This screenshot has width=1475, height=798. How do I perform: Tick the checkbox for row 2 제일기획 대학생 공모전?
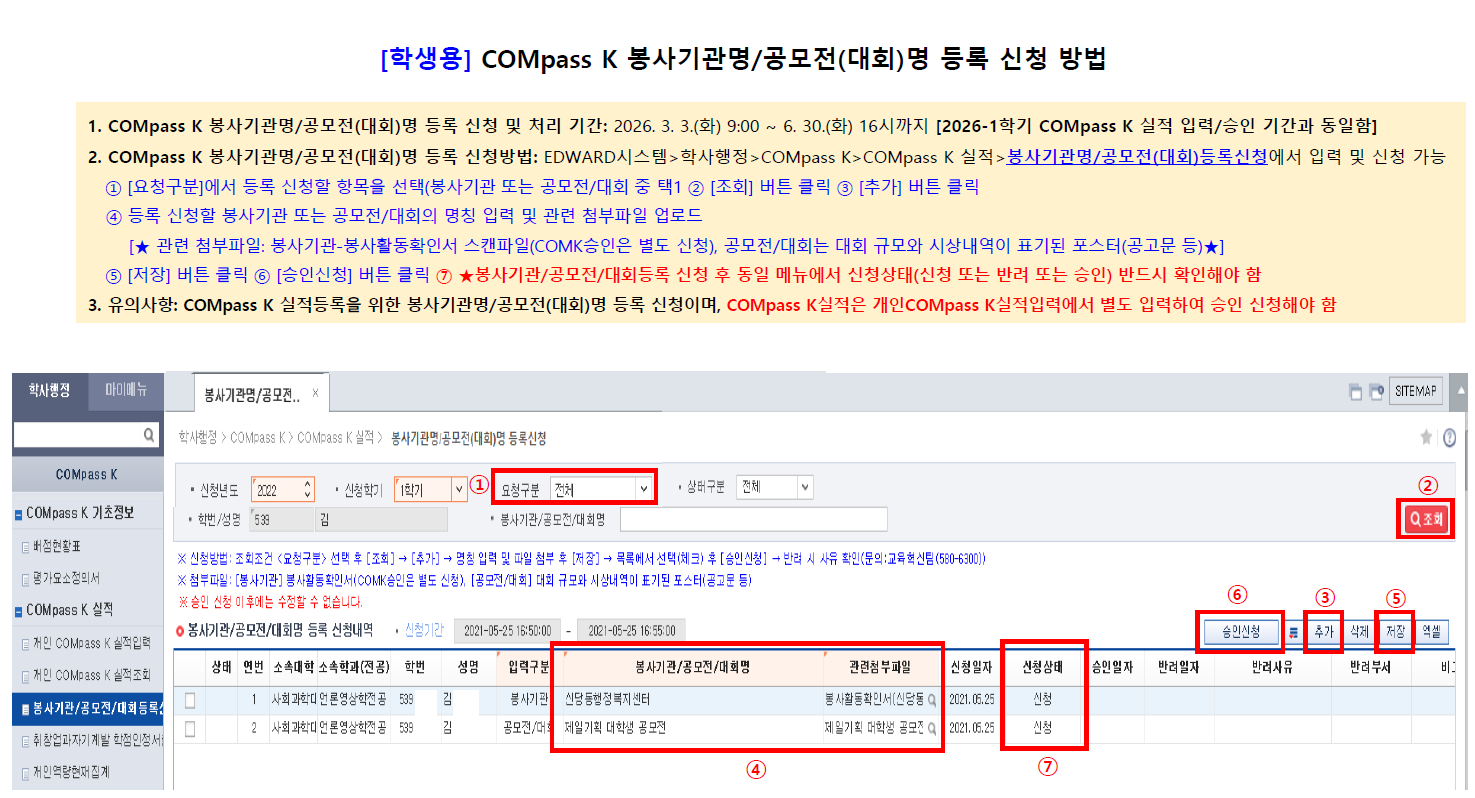(x=190, y=729)
